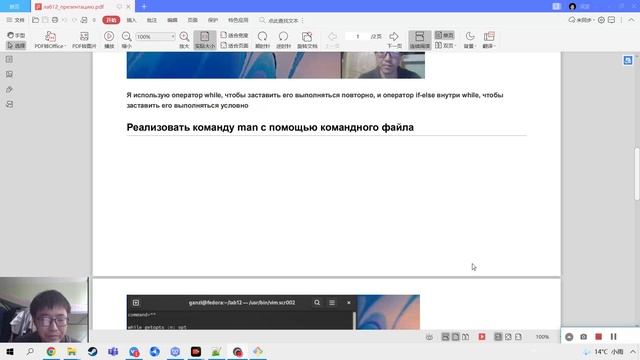
Task: Switch to the Special Features tab (特色应用)
Action: (x=238, y=20)
